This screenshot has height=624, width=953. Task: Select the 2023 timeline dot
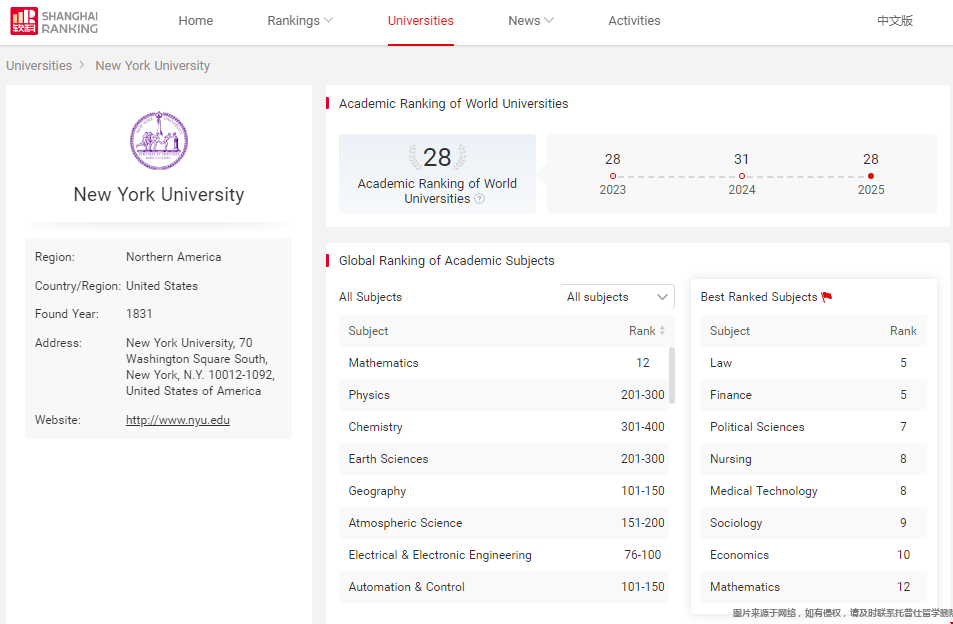click(612, 175)
